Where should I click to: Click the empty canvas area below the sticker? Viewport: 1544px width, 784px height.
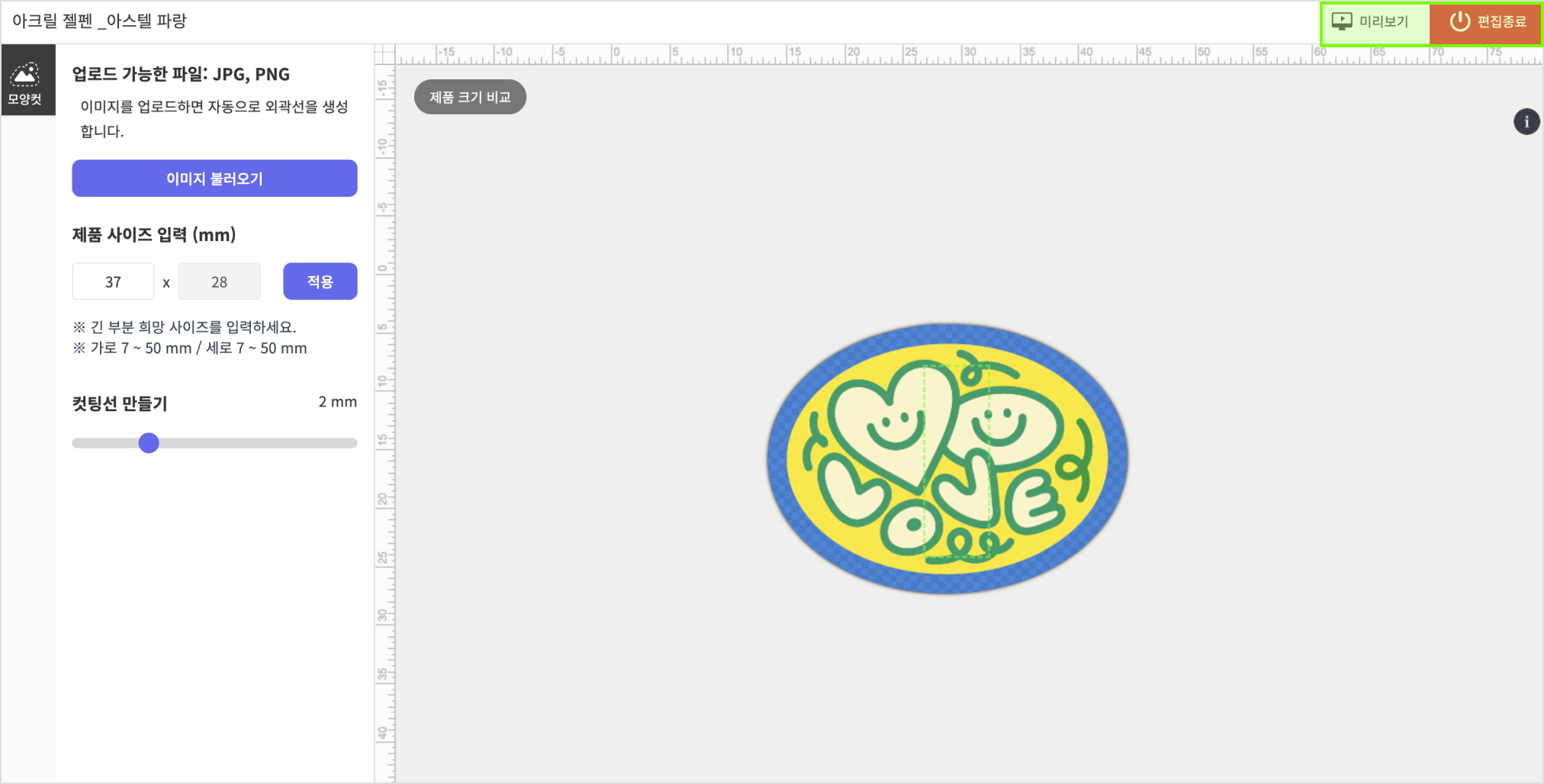pos(946,686)
